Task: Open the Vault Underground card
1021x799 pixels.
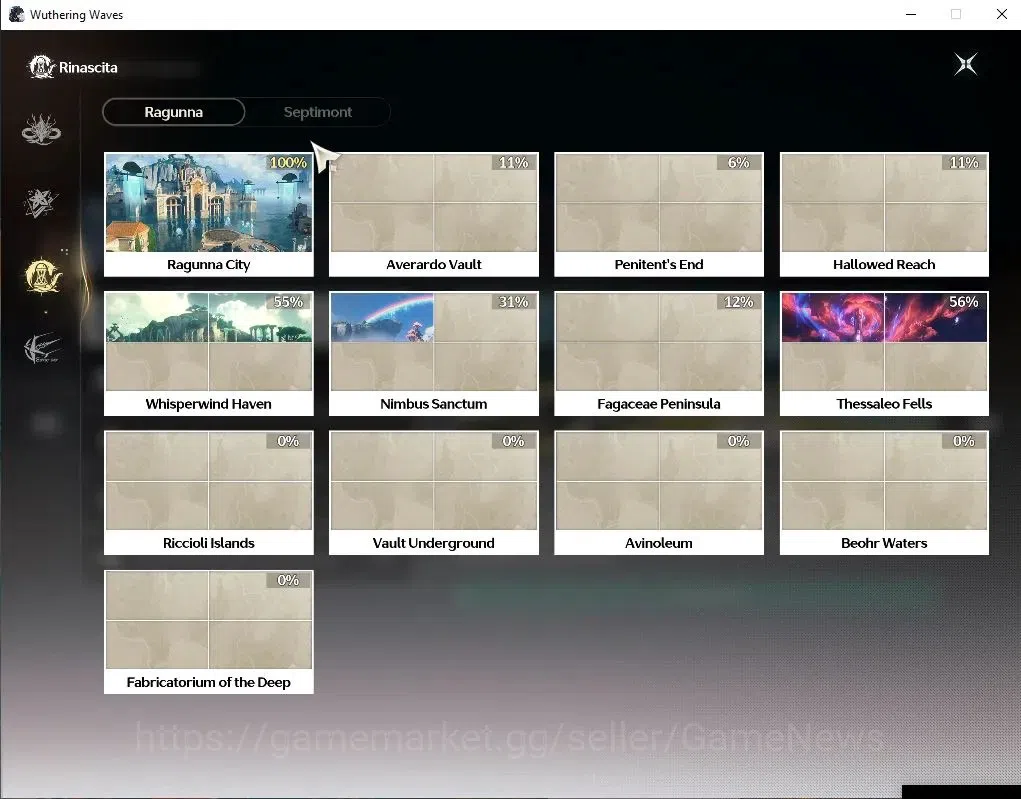Action: point(434,493)
